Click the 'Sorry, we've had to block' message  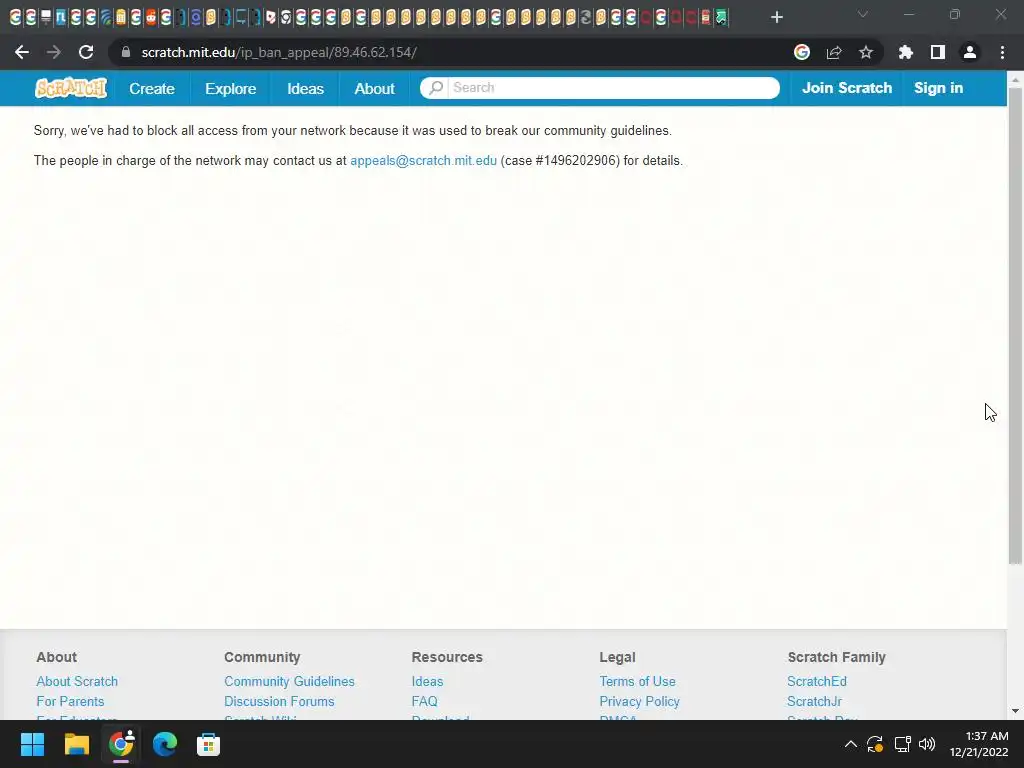tap(353, 131)
